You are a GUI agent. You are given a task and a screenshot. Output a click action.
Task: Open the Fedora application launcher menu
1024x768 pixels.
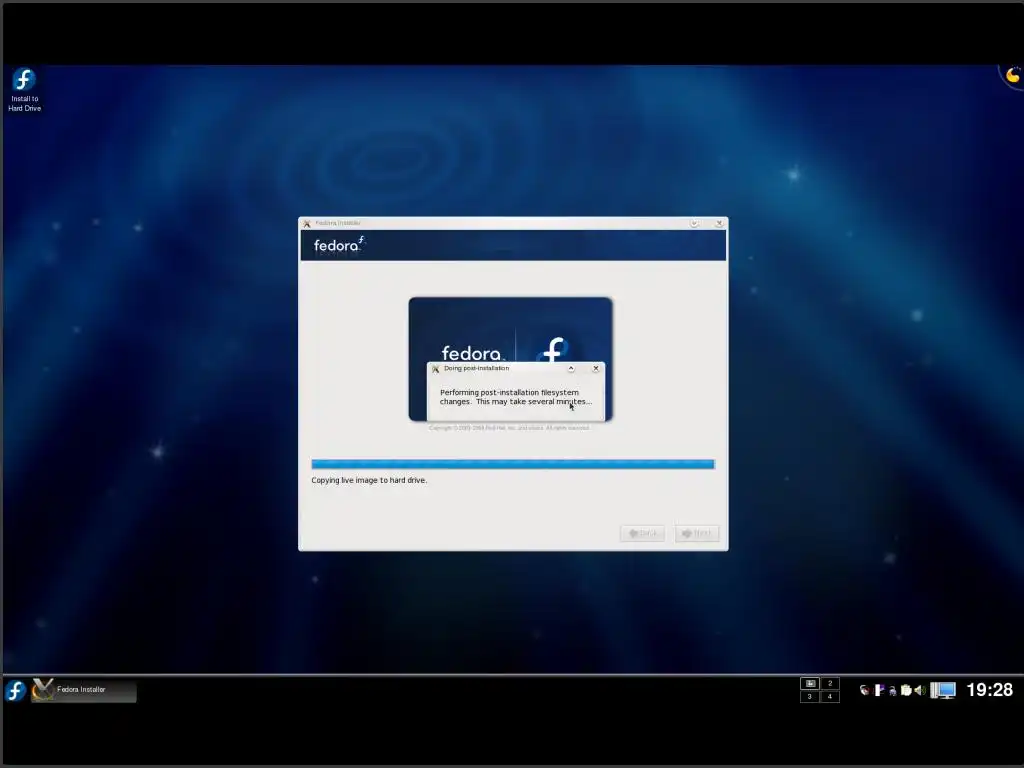click(x=16, y=690)
